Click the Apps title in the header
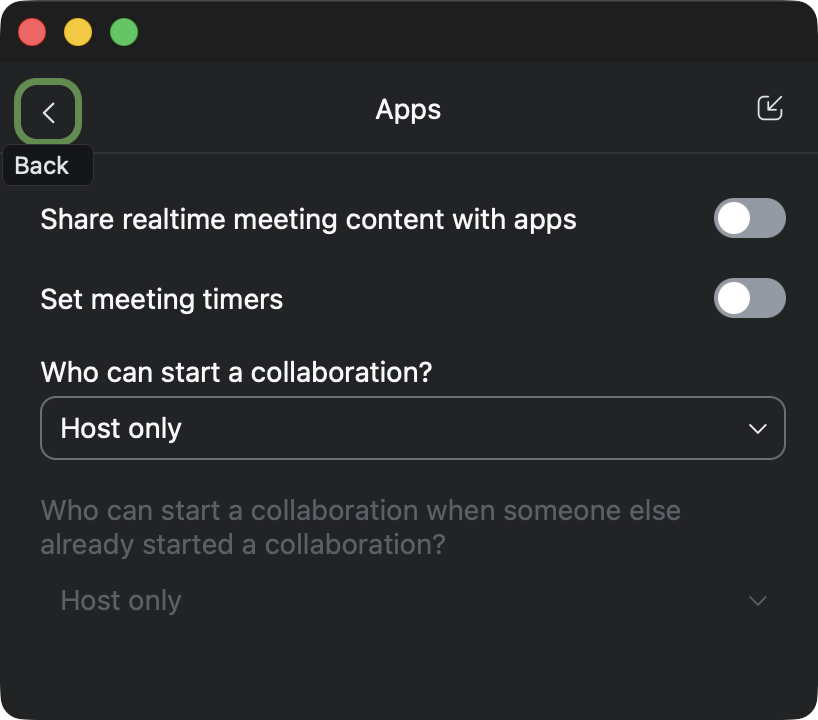 click(408, 110)
